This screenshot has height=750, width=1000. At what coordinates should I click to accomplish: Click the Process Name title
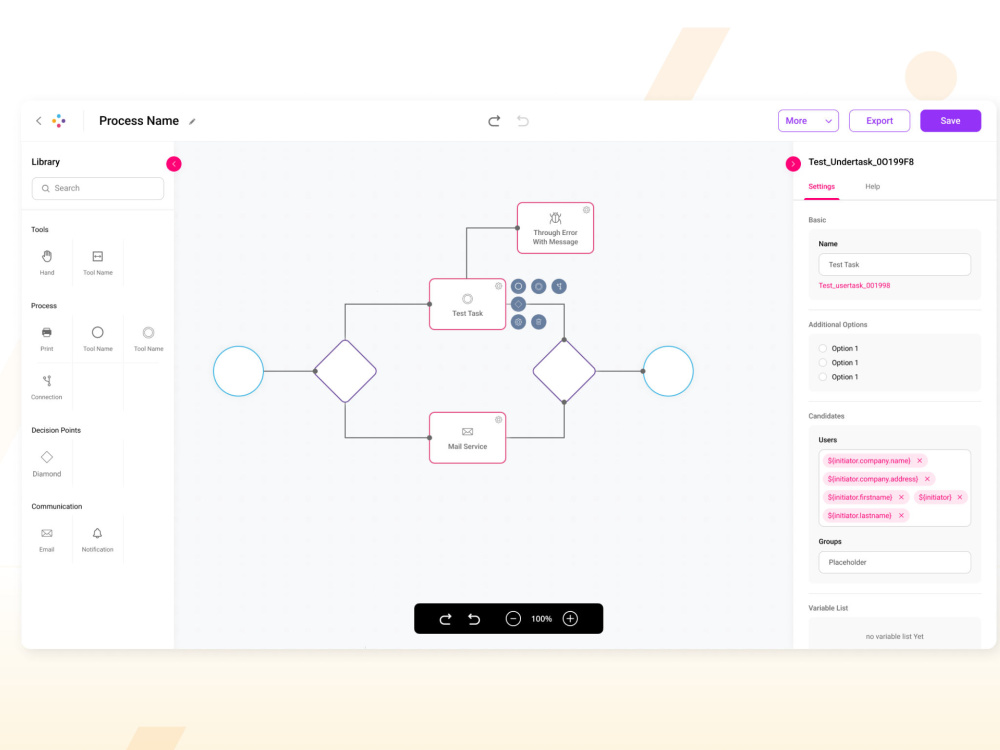pos(139,121)
